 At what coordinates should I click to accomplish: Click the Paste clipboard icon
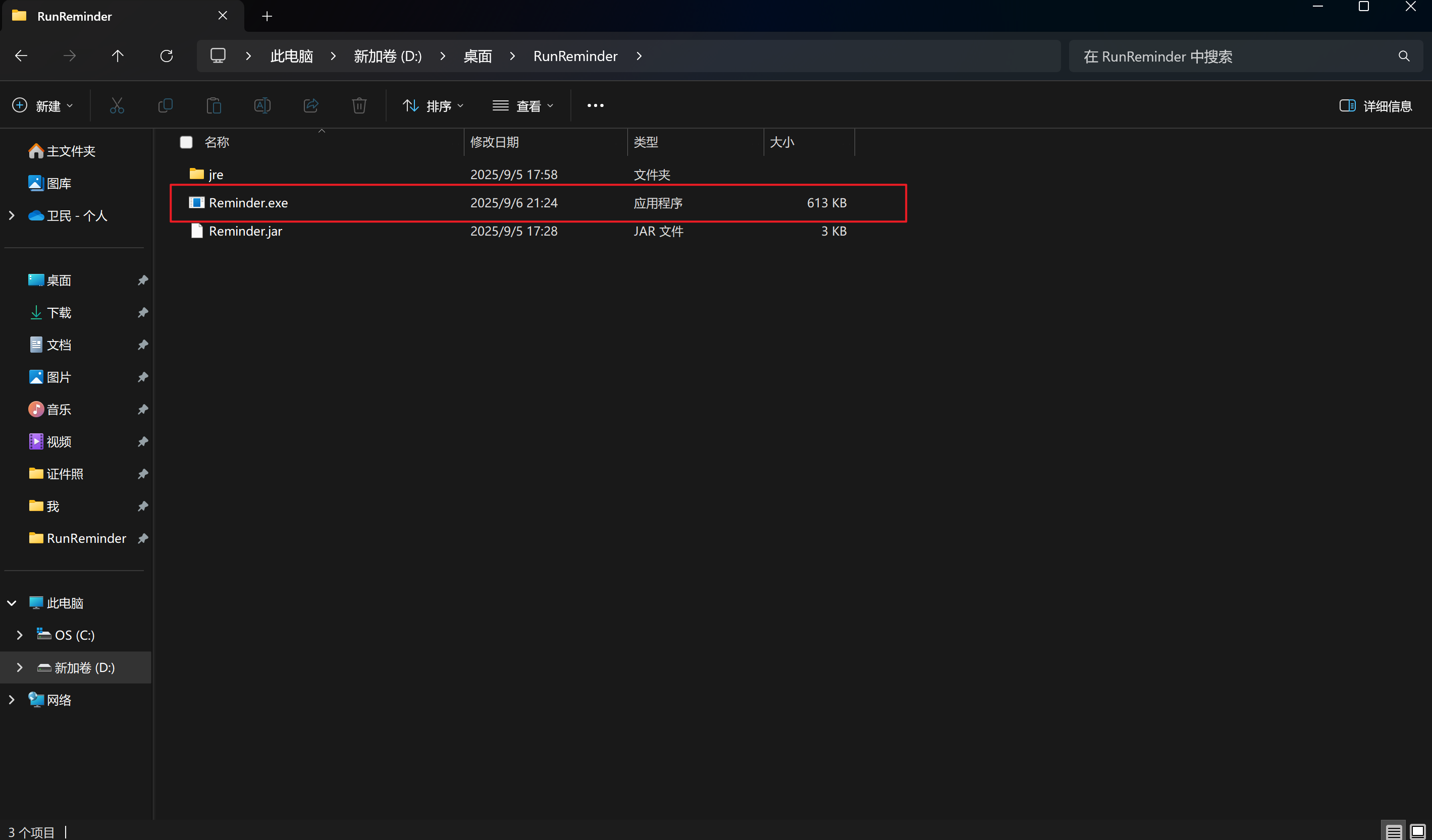click(x=214, y=105)
